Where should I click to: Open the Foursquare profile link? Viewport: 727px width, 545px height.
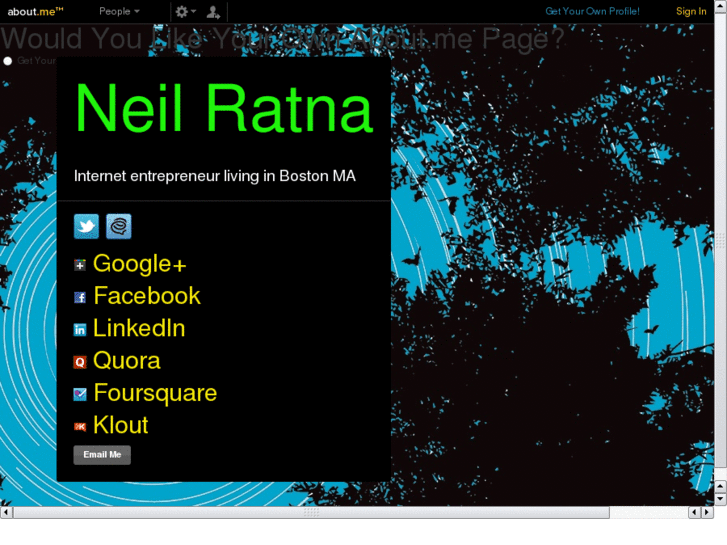click(155, 393)
